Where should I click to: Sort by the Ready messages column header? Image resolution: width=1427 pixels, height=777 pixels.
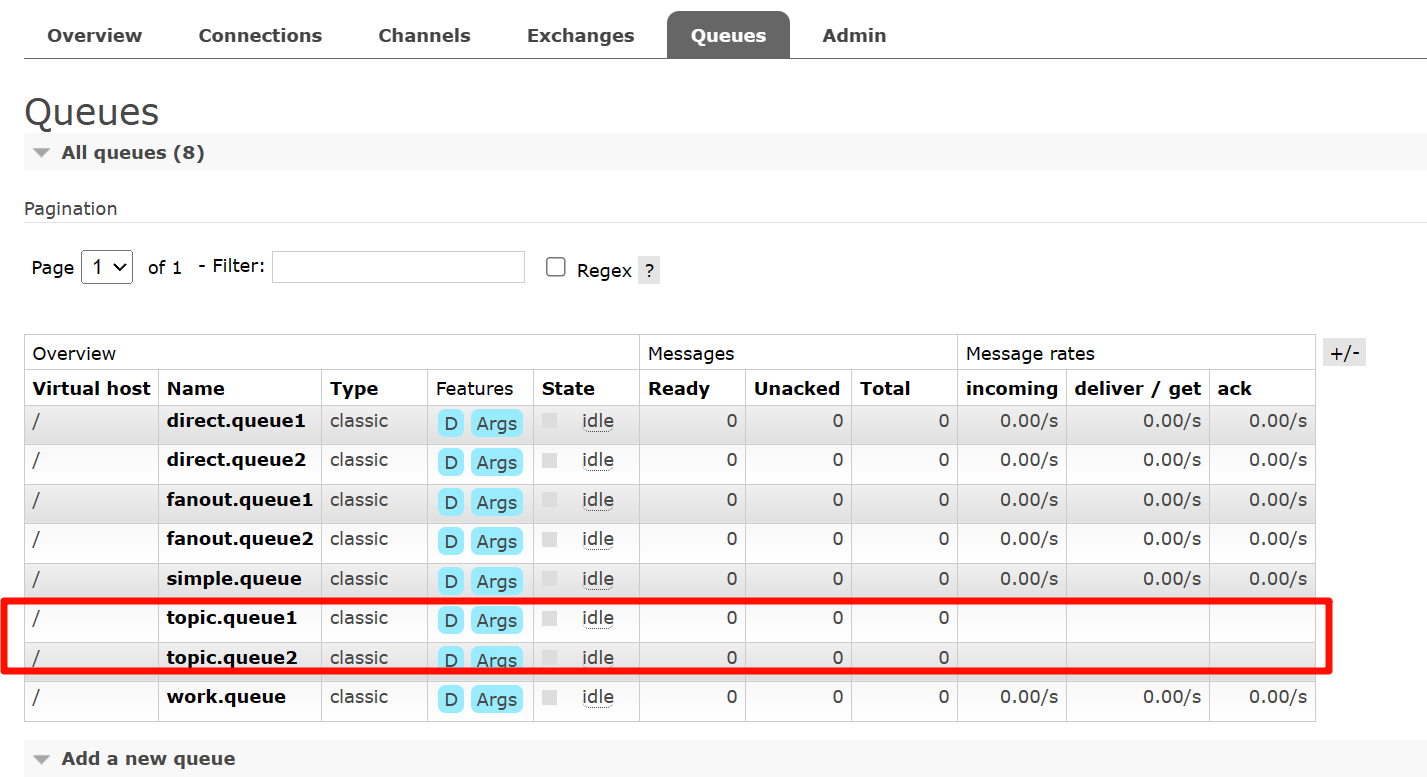click(679, 389)
